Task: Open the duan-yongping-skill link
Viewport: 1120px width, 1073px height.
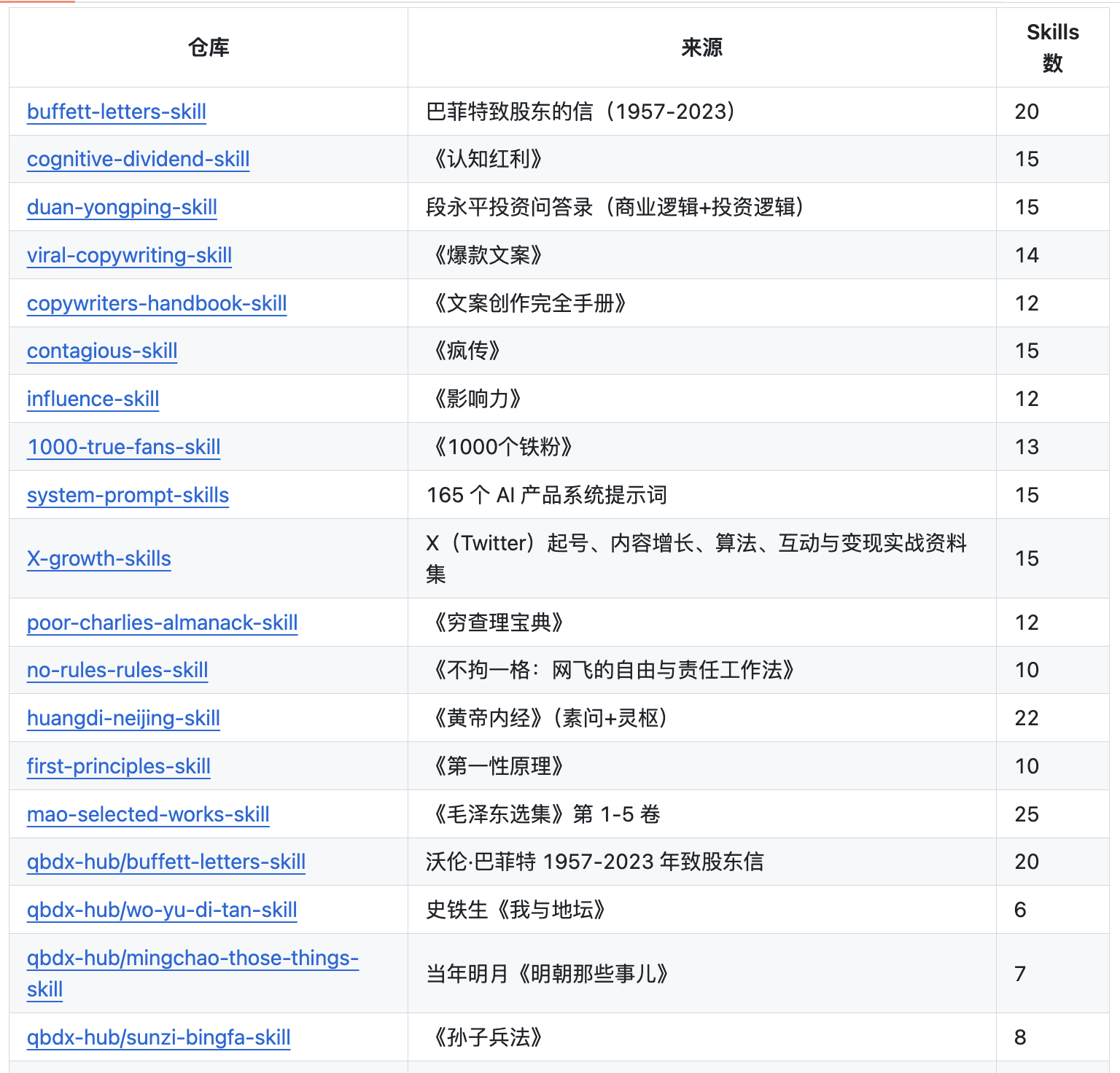Action: click(122, 207)
